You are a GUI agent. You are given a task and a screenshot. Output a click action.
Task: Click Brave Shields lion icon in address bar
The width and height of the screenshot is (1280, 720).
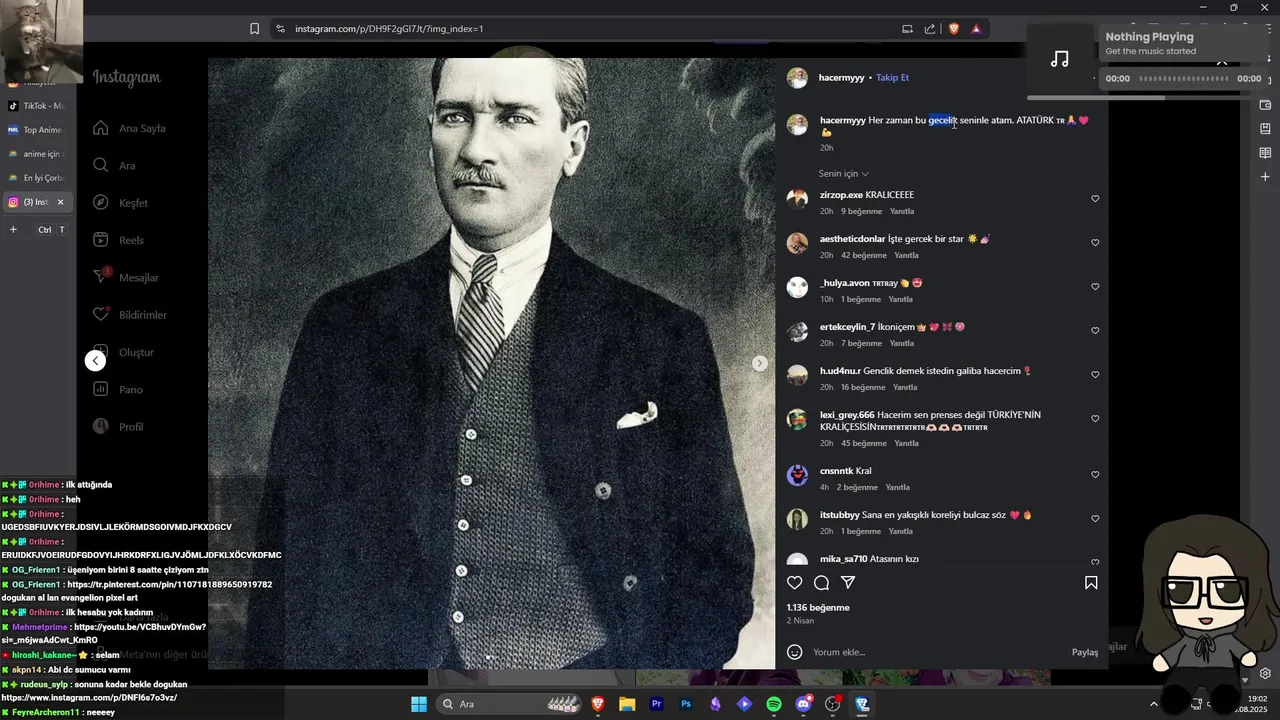tap(953, 29)
